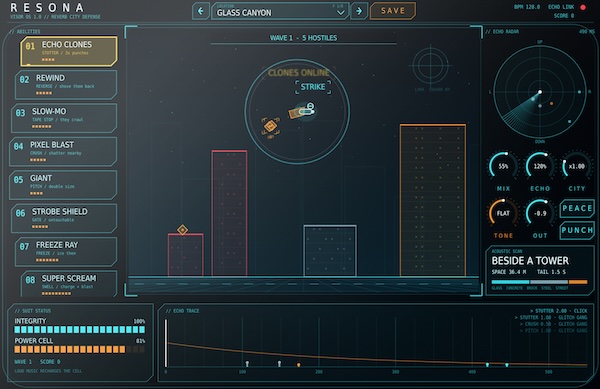The image size is (600, 389).
Task: Click the faded crosshair link target icon
Action: pos(431,66)
